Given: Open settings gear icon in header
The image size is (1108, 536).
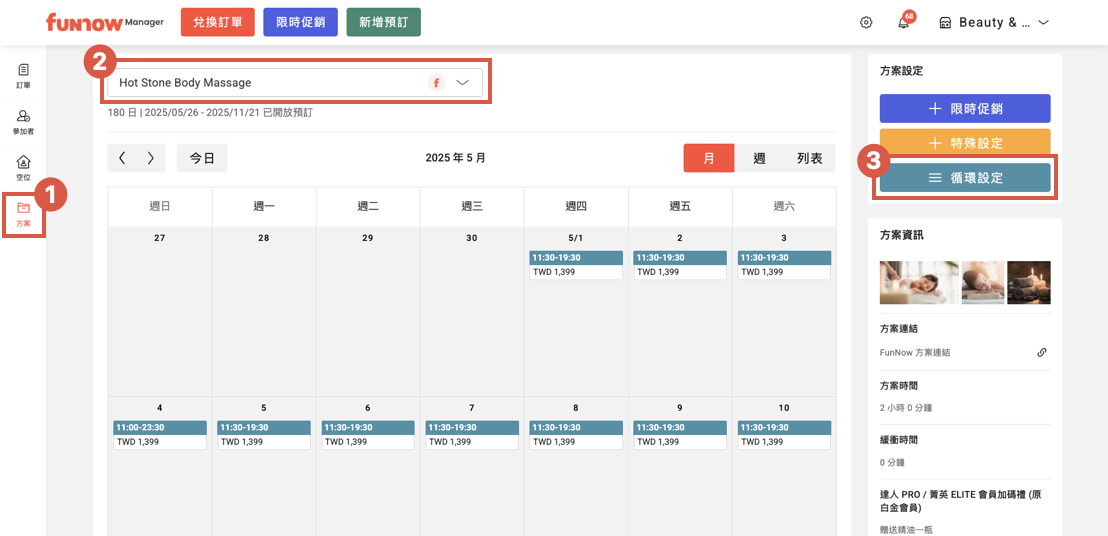Looking at the screenshot, I should coord(866,22).
